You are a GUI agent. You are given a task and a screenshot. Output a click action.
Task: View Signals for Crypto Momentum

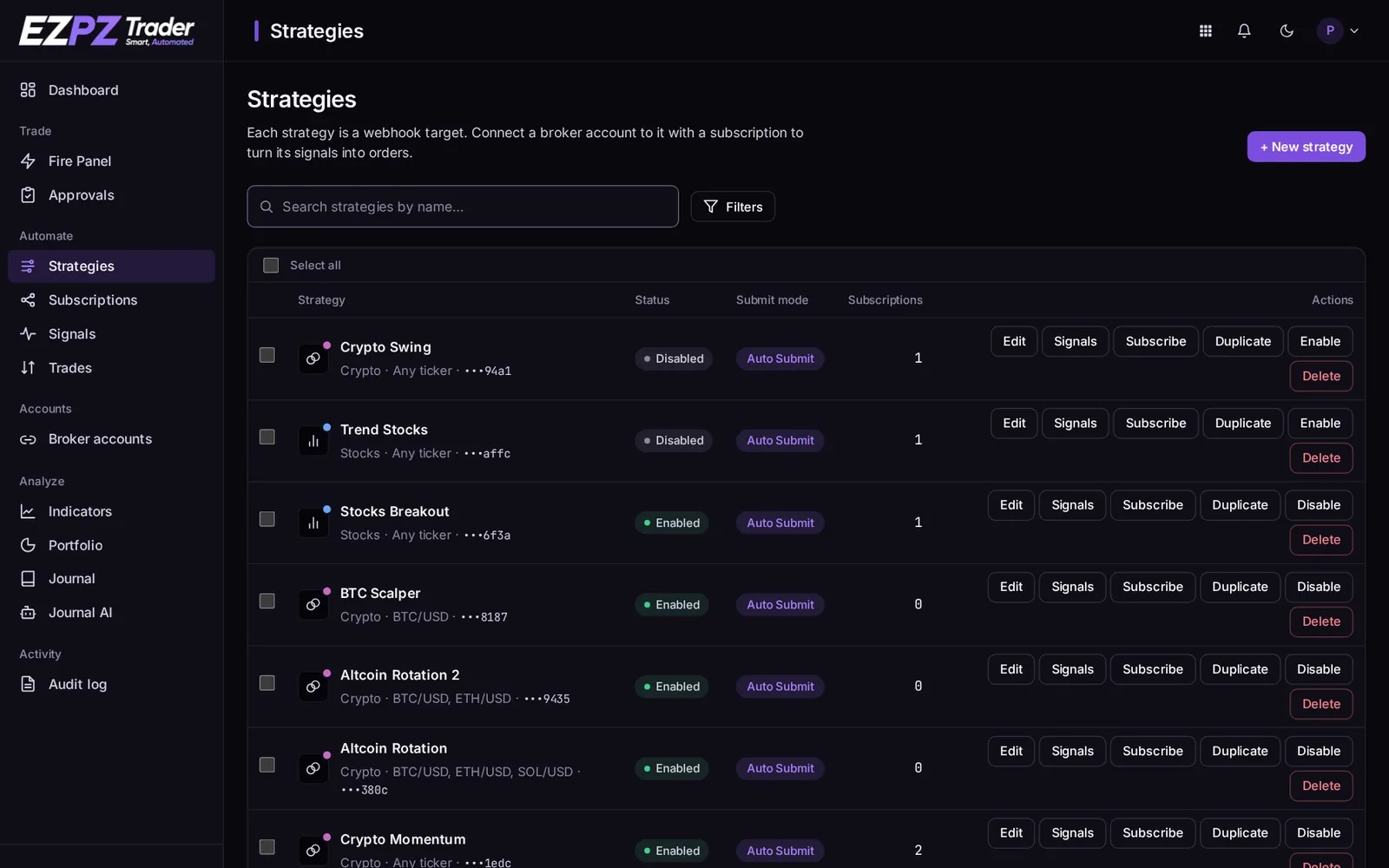click(x=1072, y=833)
